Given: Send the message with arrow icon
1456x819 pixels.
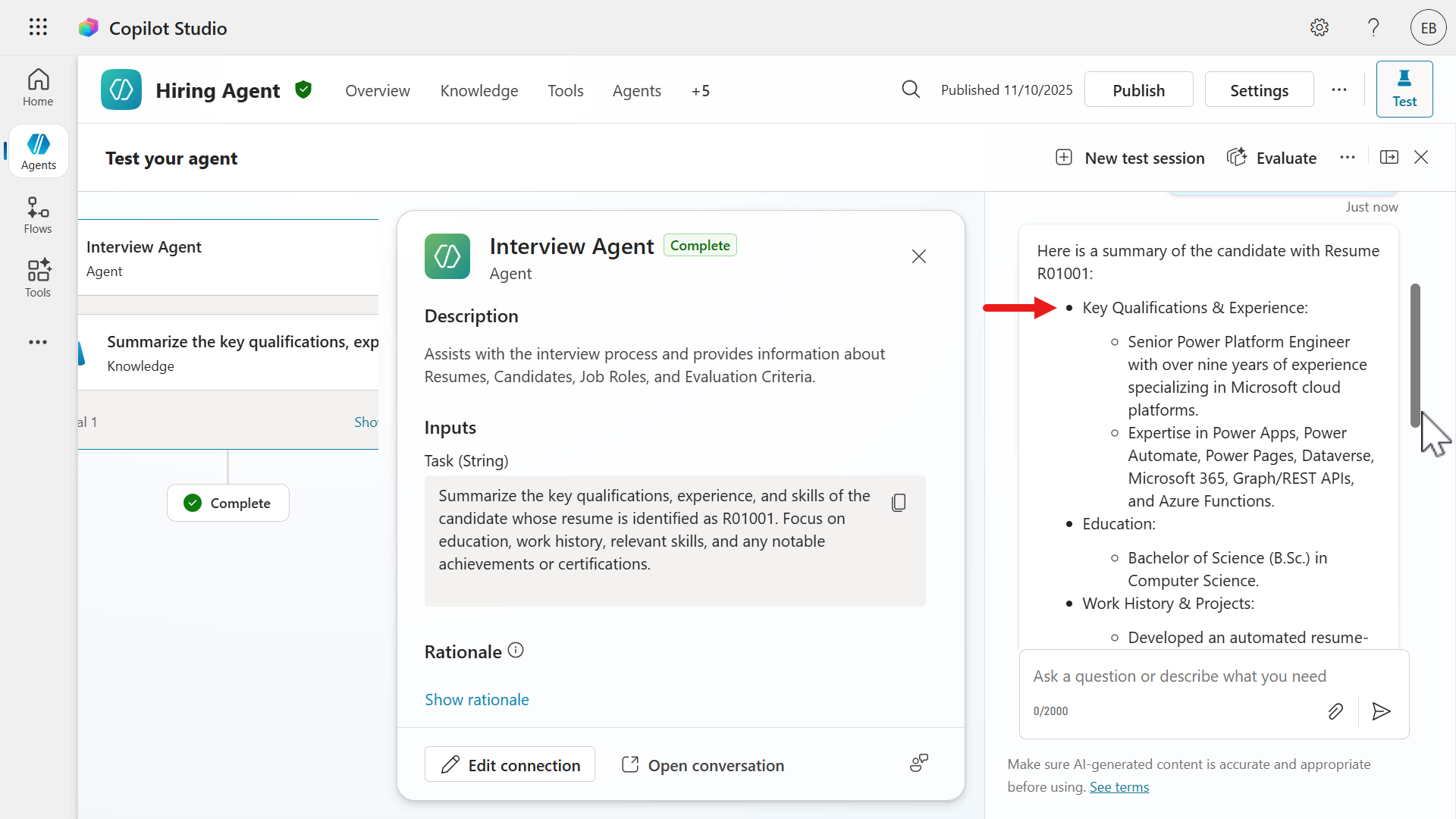Looking at the screenshot, I should point(1381,711).
